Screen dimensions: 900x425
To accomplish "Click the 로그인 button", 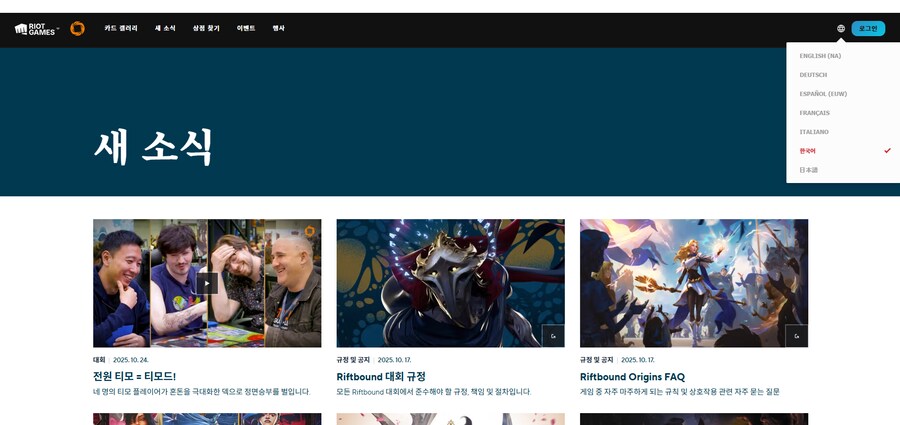I will pos(868,29).
